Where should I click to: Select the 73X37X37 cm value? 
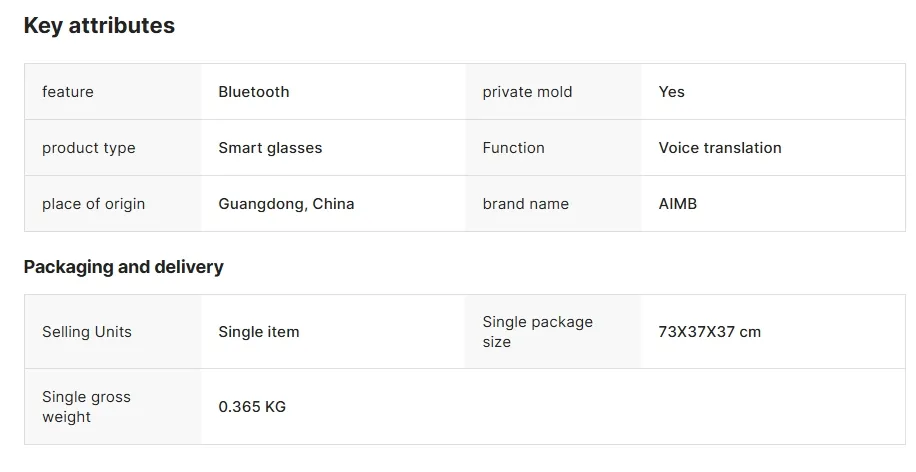click(x=710, y=332)
